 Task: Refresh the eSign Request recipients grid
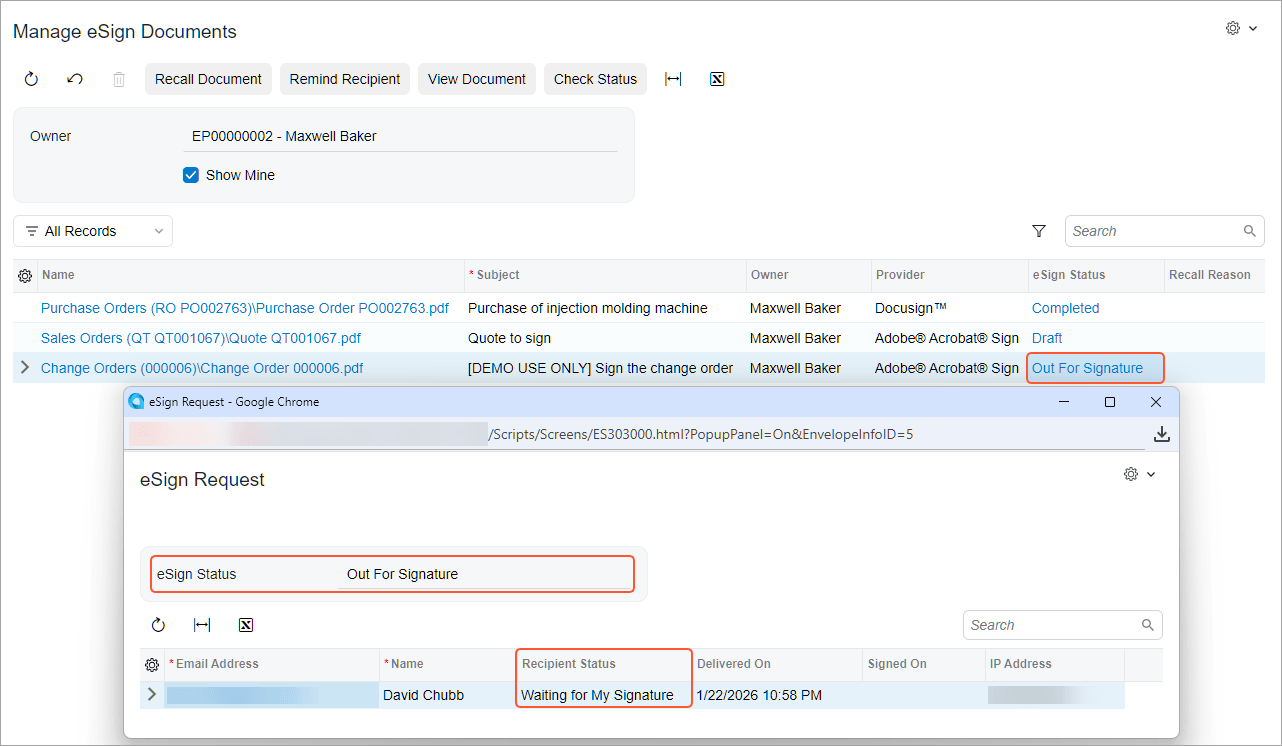tap(158, 625)
